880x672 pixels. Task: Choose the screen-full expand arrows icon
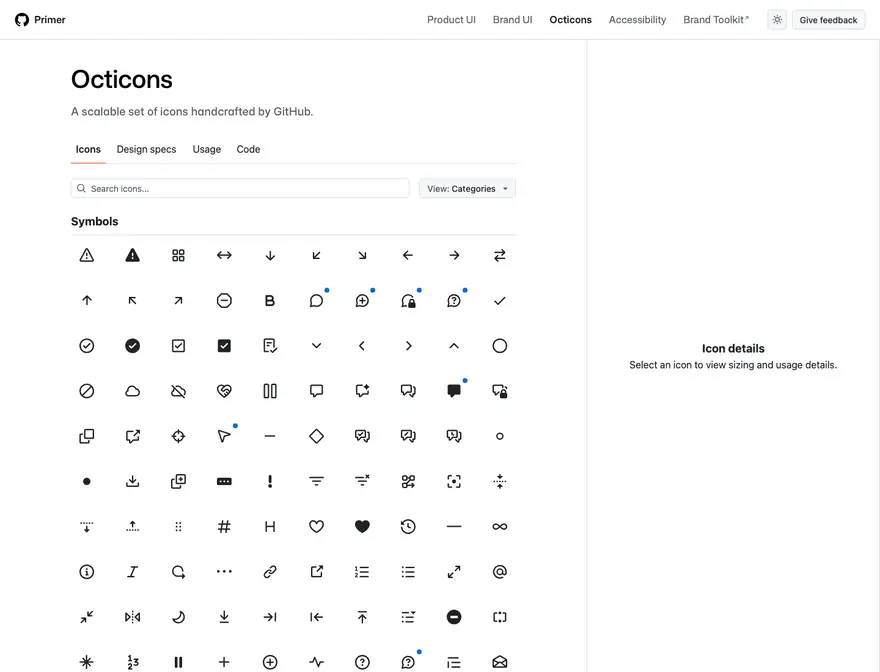[x=454, y=572]
